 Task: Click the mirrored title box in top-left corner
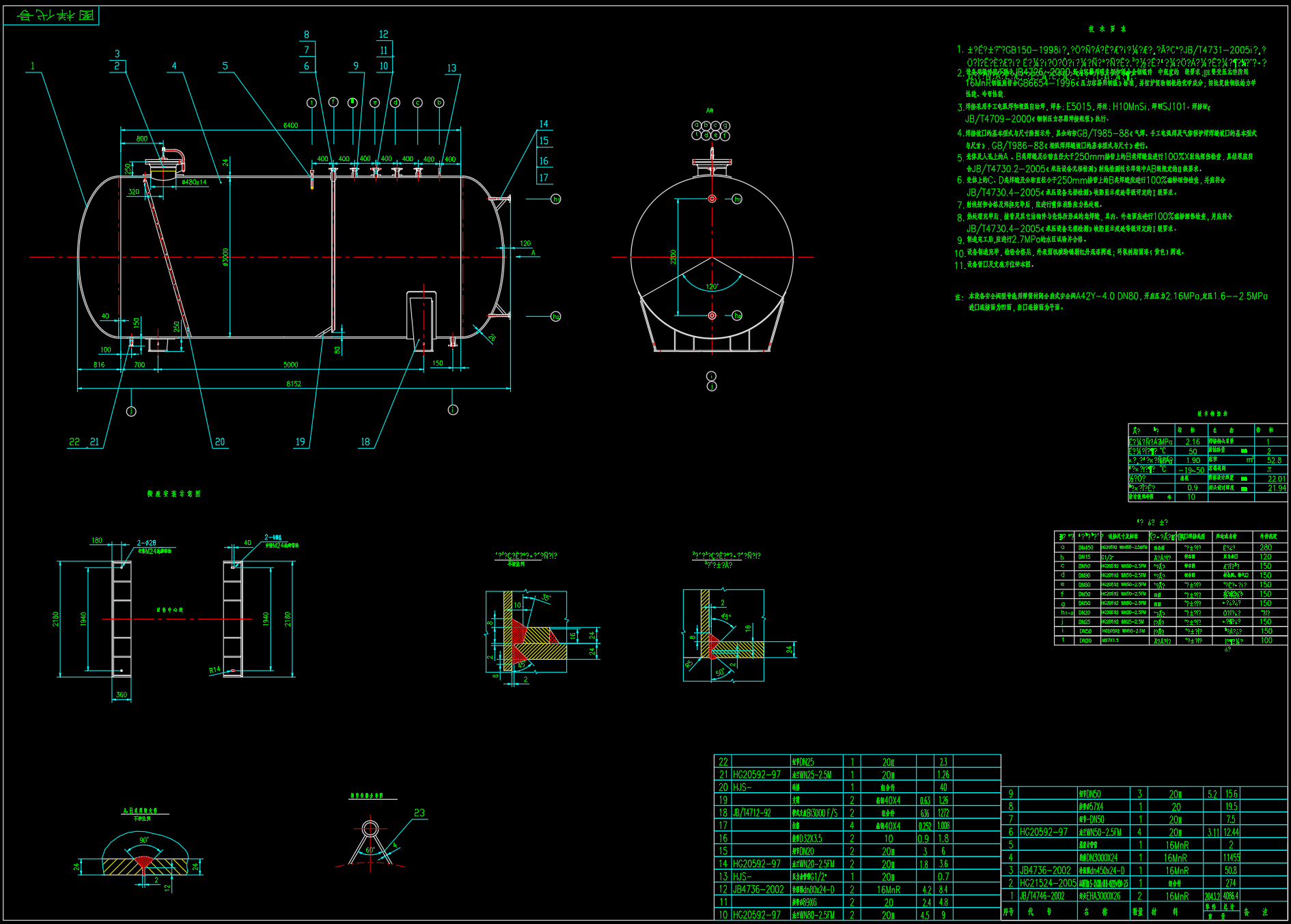(x=52, y=15)
